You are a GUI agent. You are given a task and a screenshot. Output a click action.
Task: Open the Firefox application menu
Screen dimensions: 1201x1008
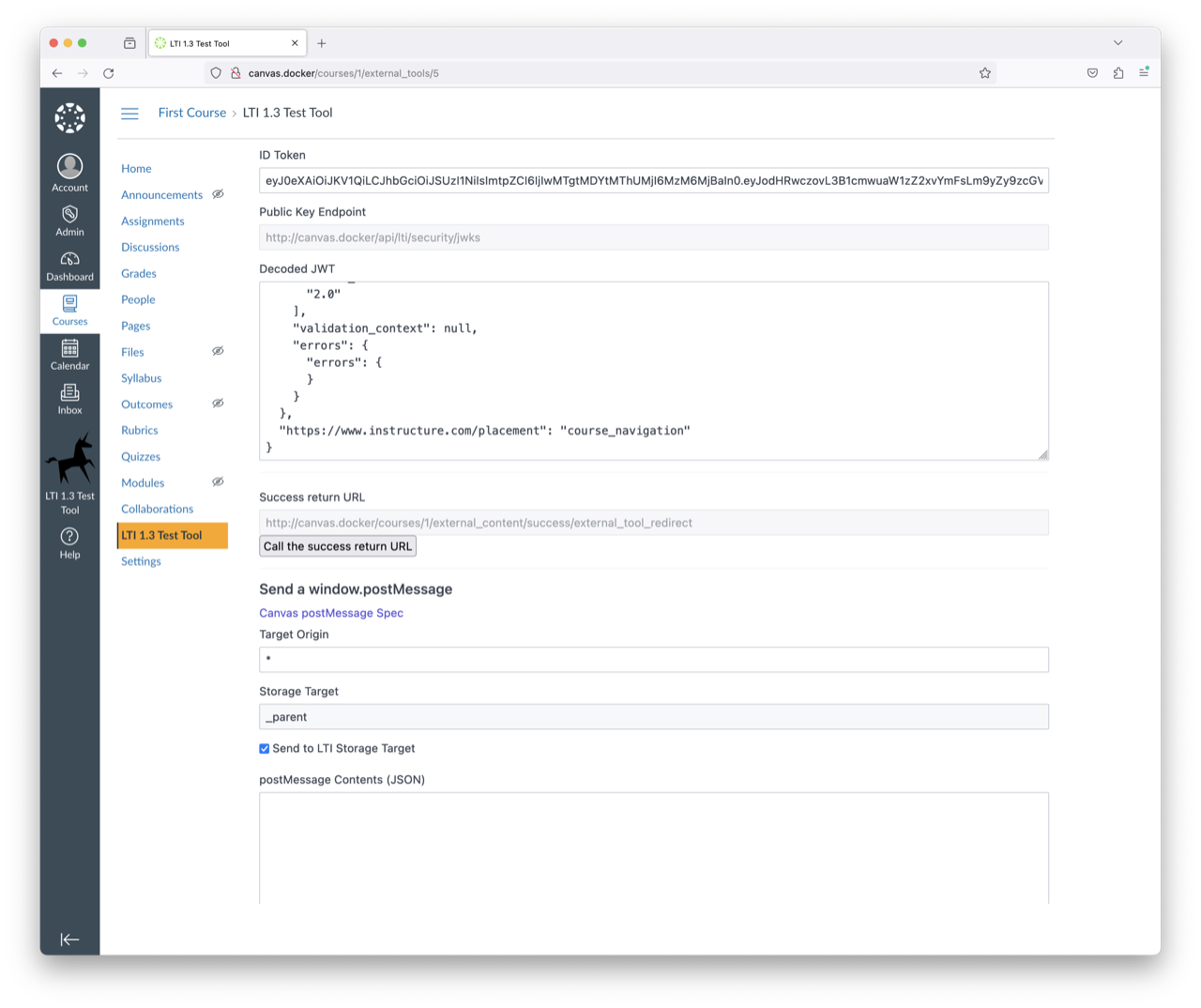1144,73
